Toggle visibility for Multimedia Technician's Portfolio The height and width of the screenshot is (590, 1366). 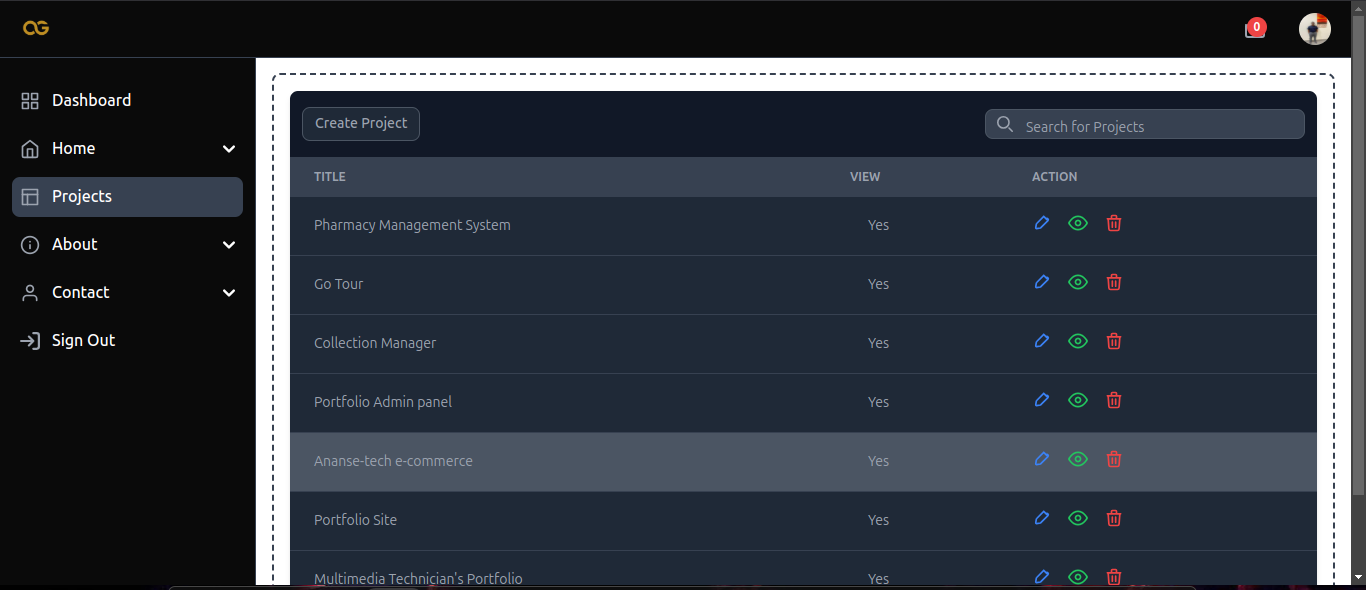[x=1078, y=577]
